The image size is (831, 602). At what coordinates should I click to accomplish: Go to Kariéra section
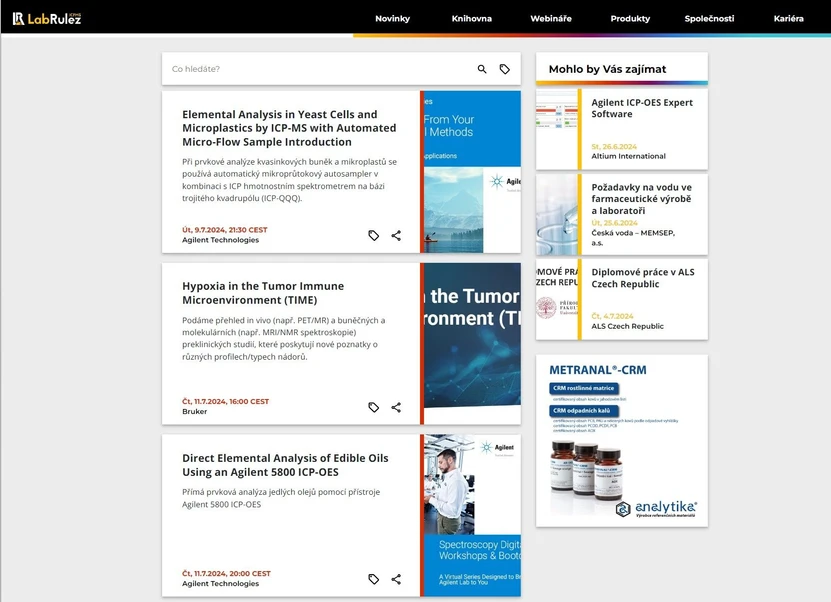point(789,19)
